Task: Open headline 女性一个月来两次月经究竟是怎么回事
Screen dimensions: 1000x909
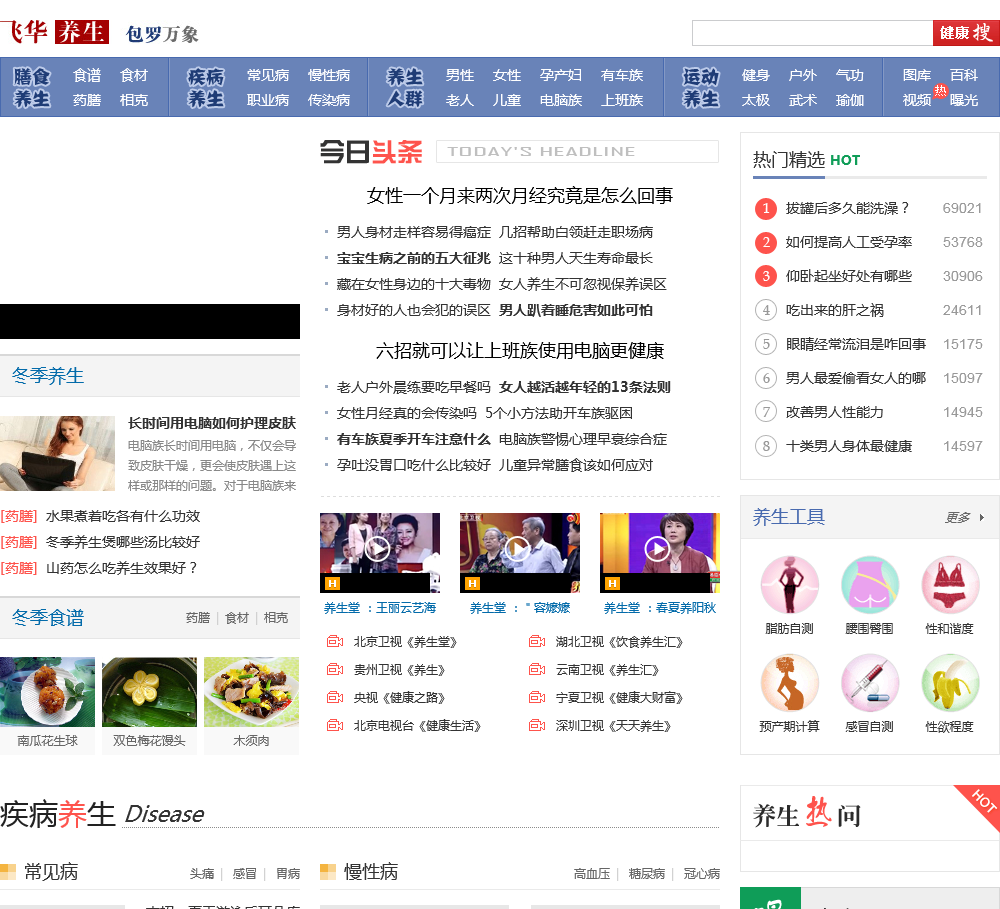Action: coord(520,196)
